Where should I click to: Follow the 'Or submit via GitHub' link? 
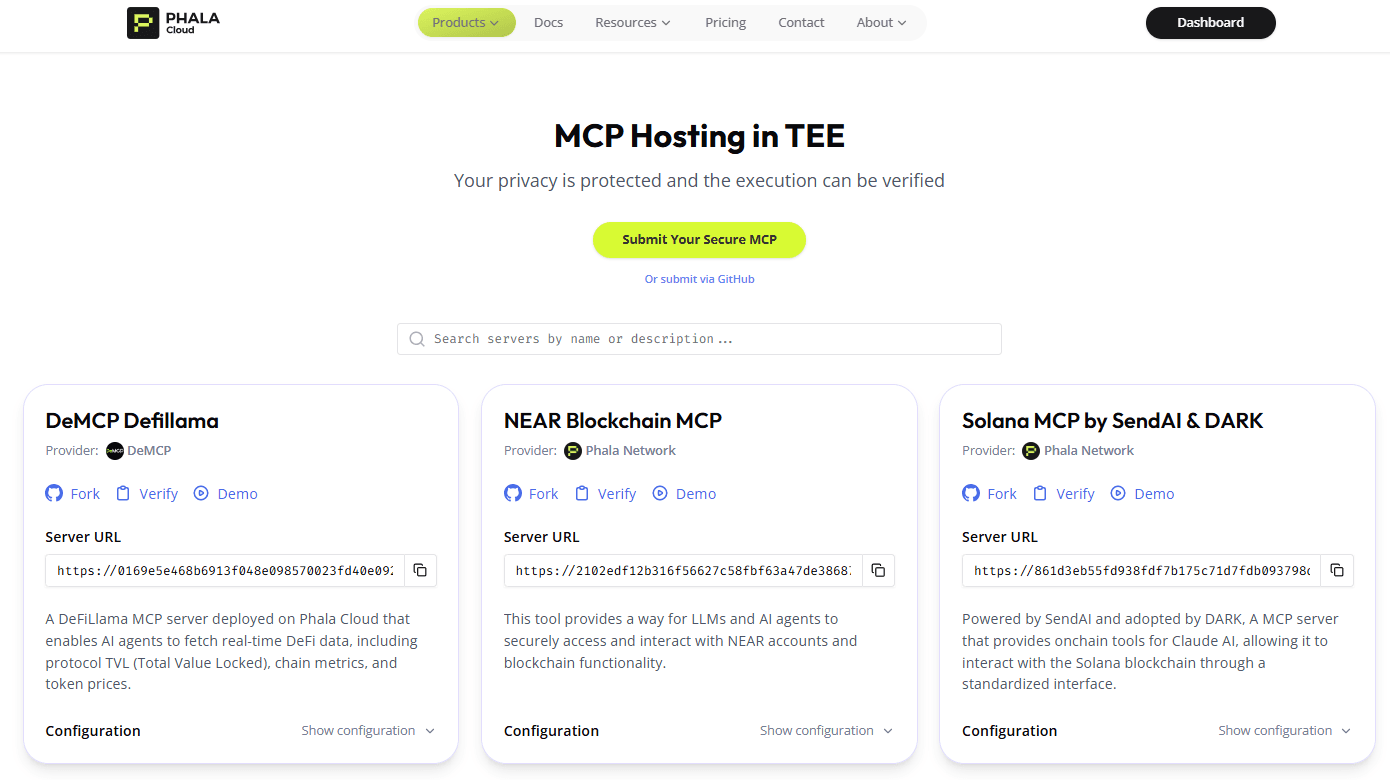[x=699, y=279]
